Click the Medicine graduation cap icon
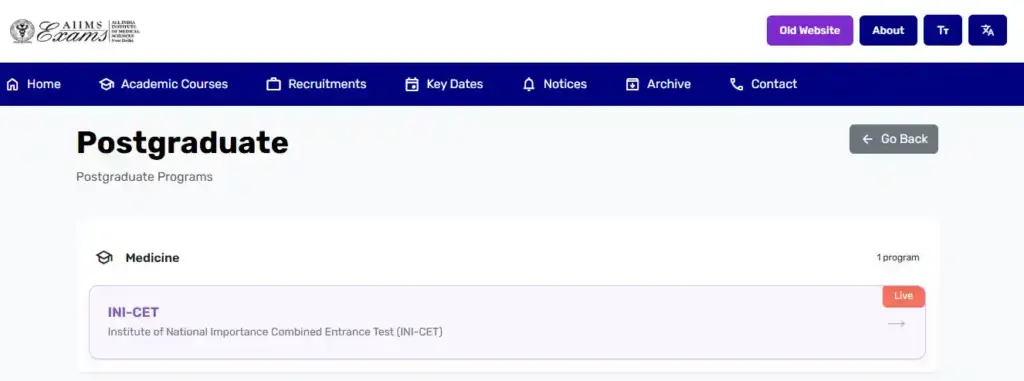1024x381 pixels. point(104,257)
